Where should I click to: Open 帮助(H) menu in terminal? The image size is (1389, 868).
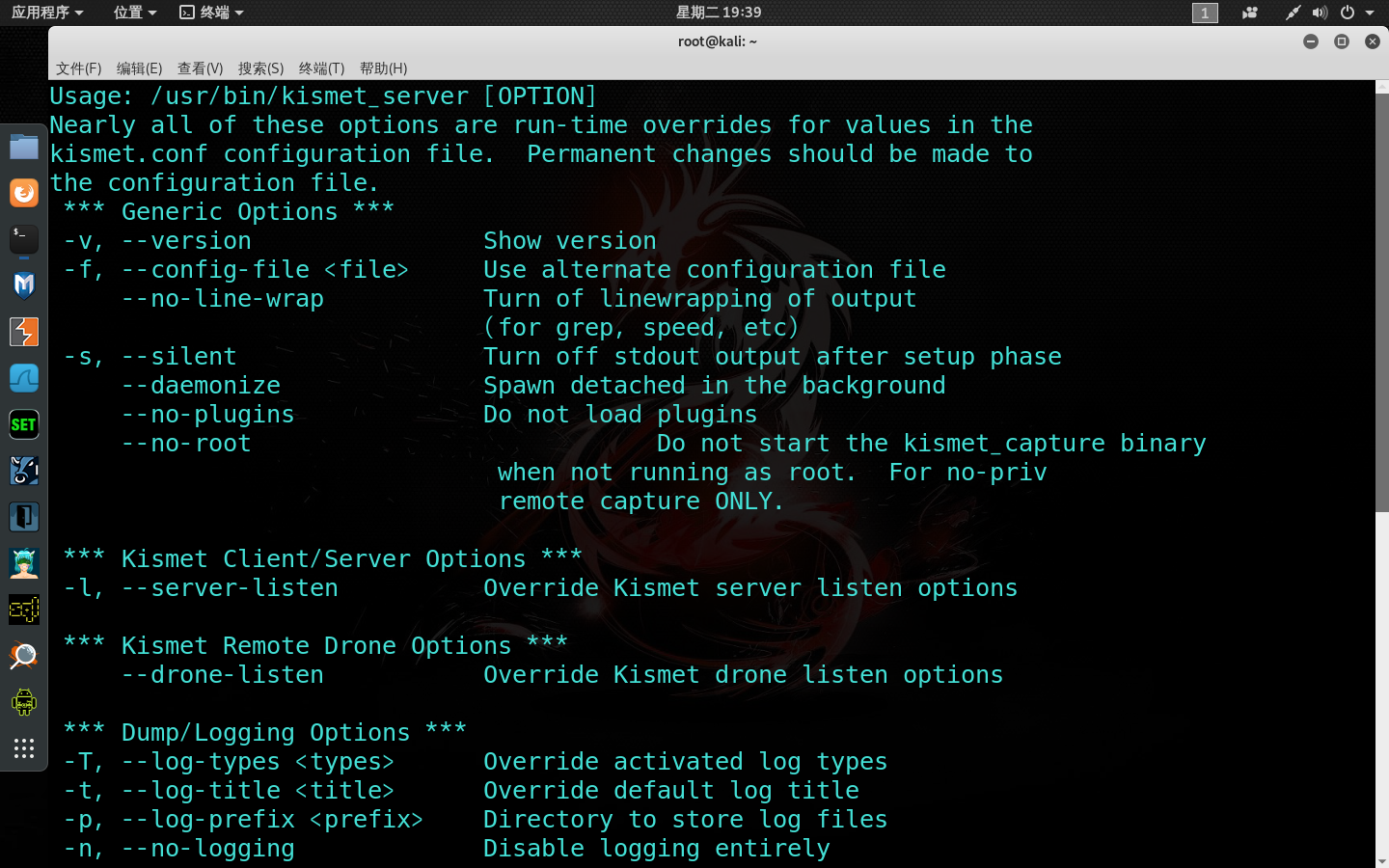(383, 68)
